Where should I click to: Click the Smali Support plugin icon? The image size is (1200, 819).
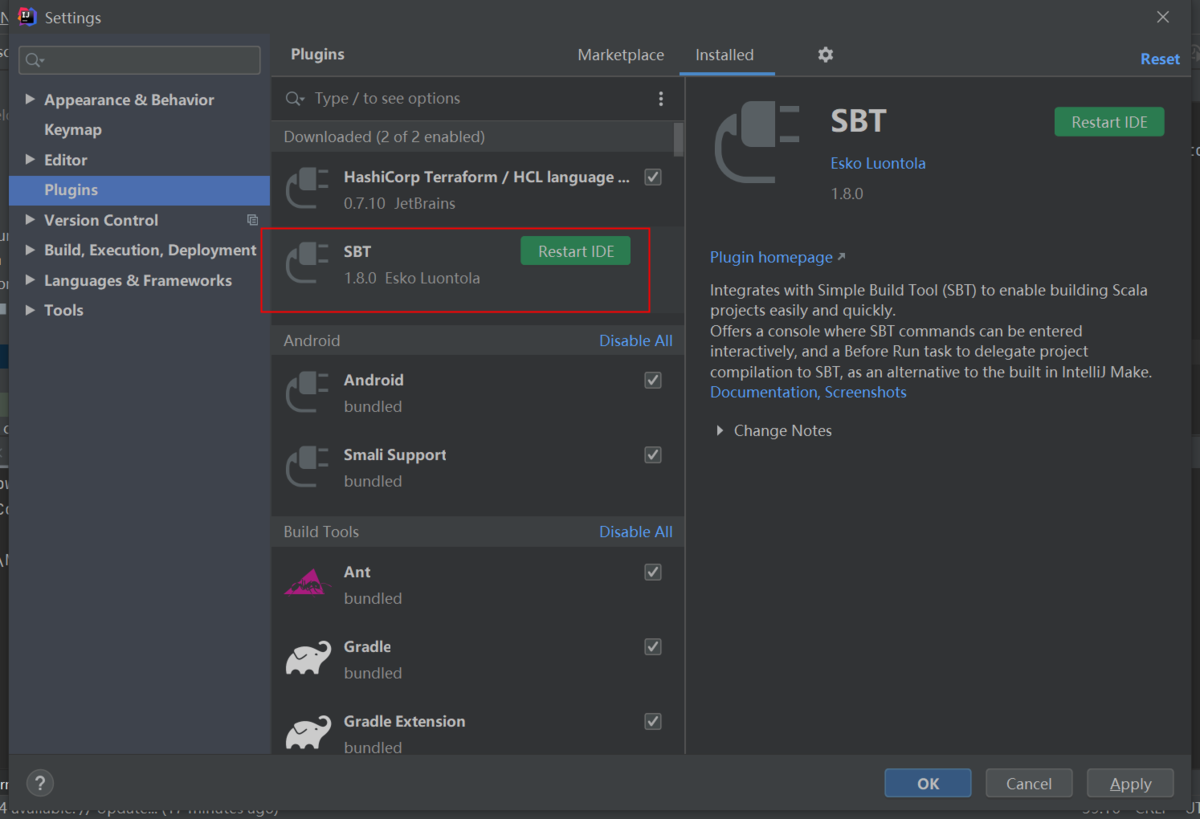point(308,467)
